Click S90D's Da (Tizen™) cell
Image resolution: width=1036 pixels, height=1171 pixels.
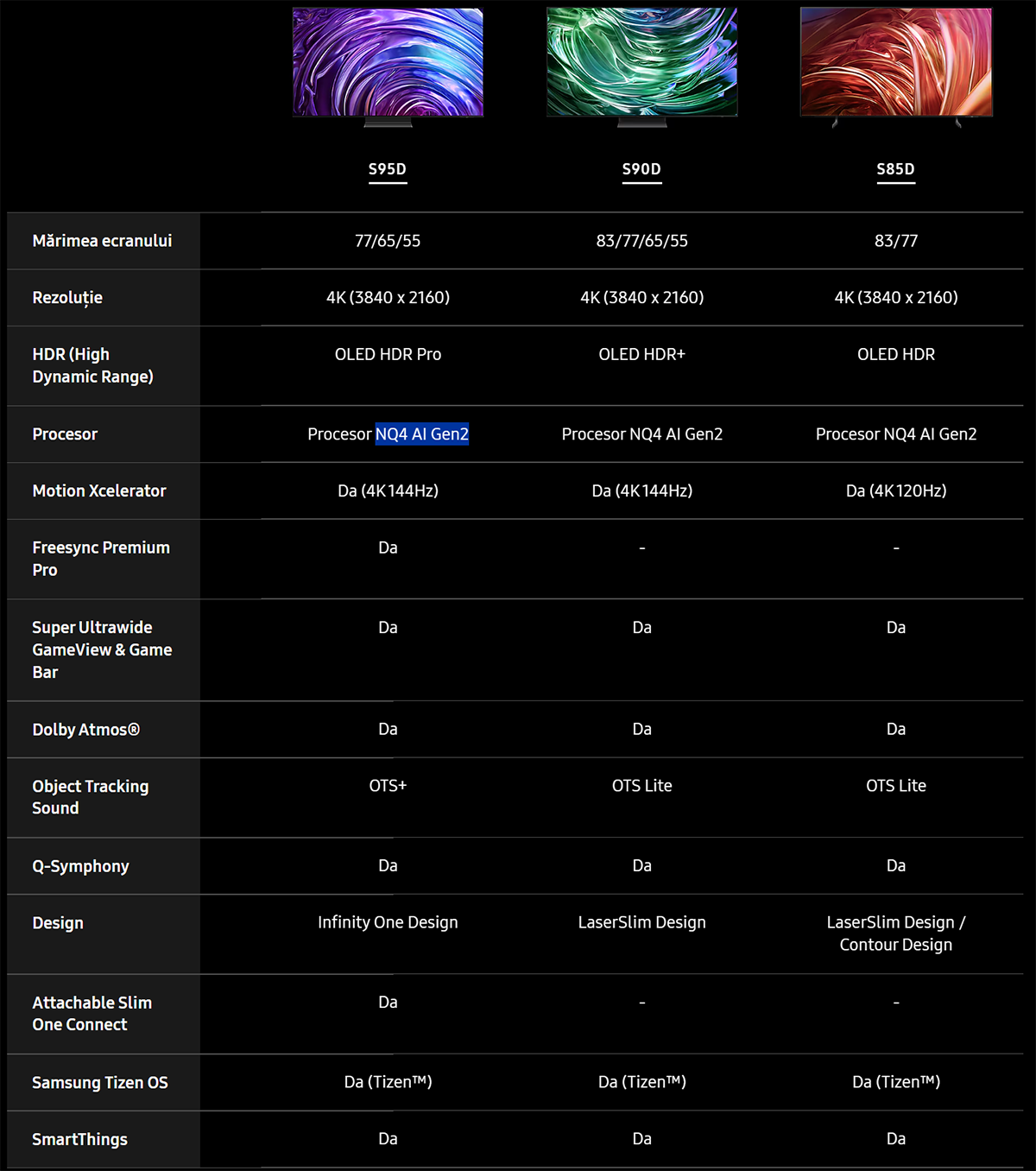click(642, 1082)
